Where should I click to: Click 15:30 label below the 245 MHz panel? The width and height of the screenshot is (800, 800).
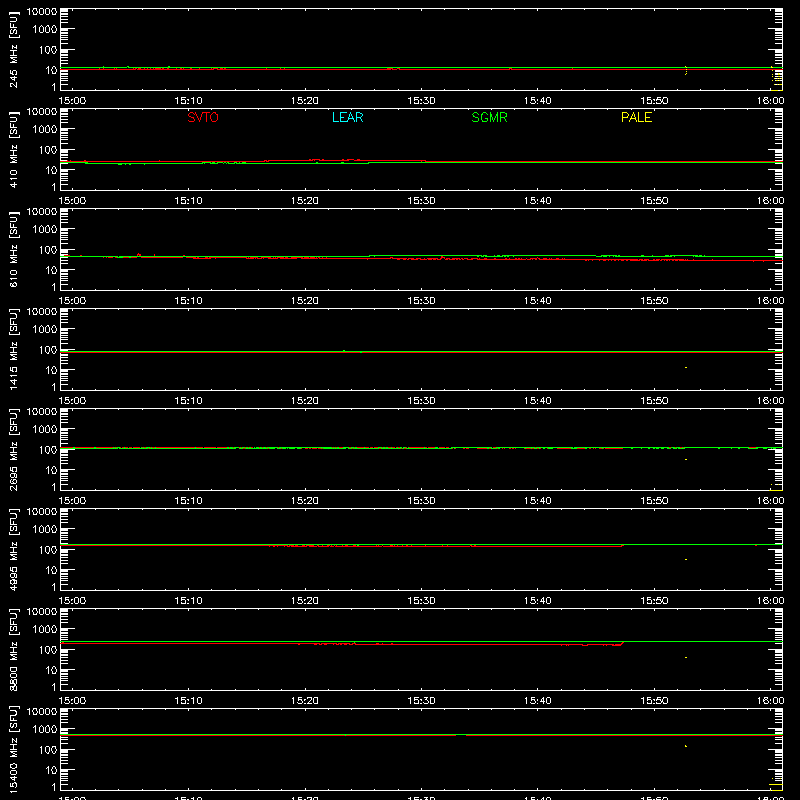[421, 101]
